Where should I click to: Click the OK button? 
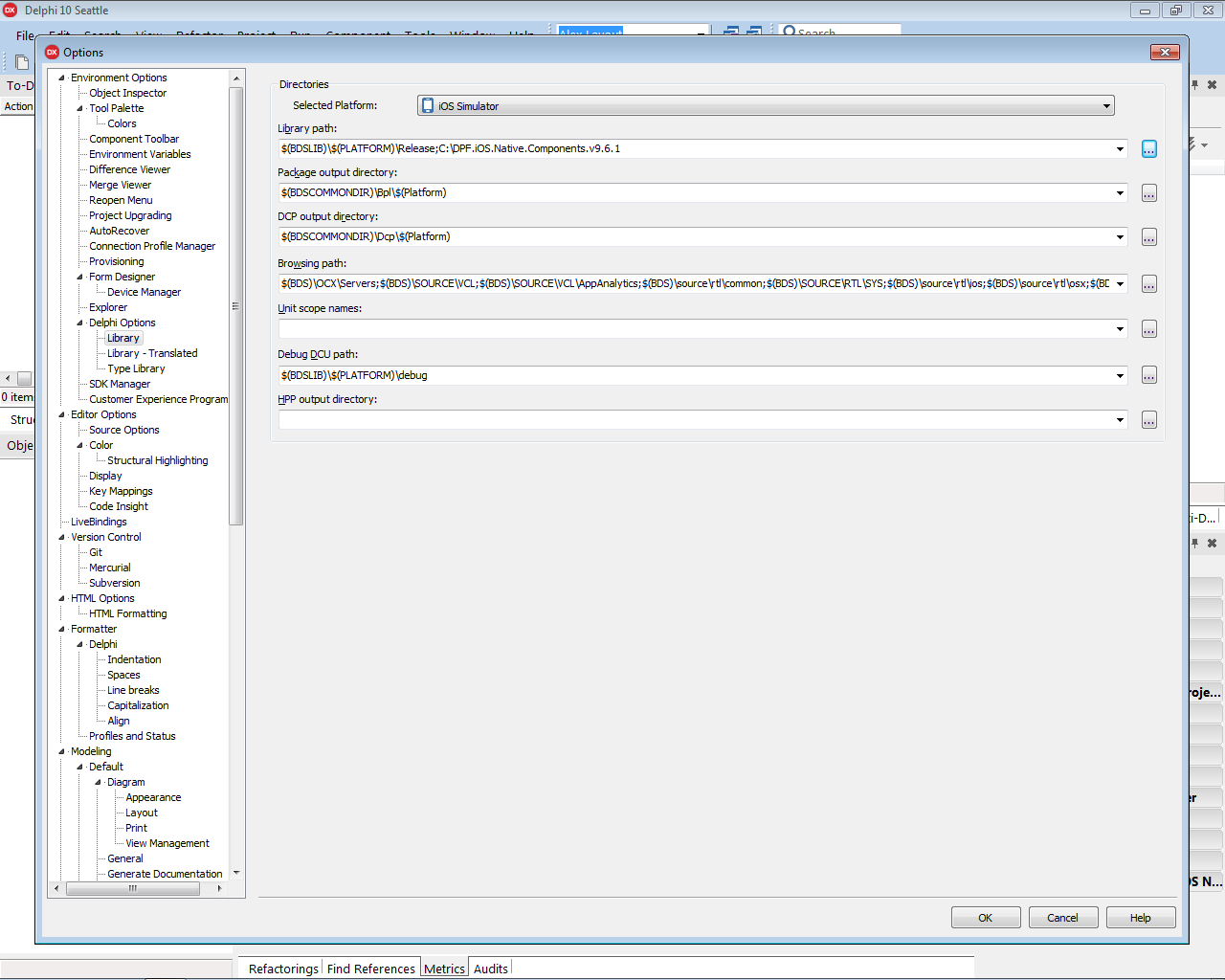985,918
